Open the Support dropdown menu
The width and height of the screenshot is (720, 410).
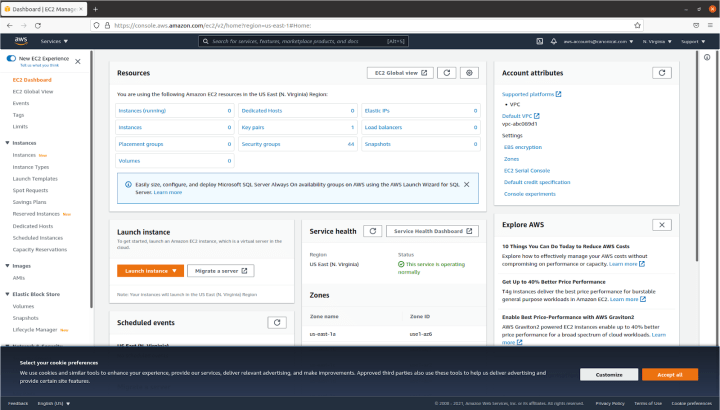tap(693, 41)
